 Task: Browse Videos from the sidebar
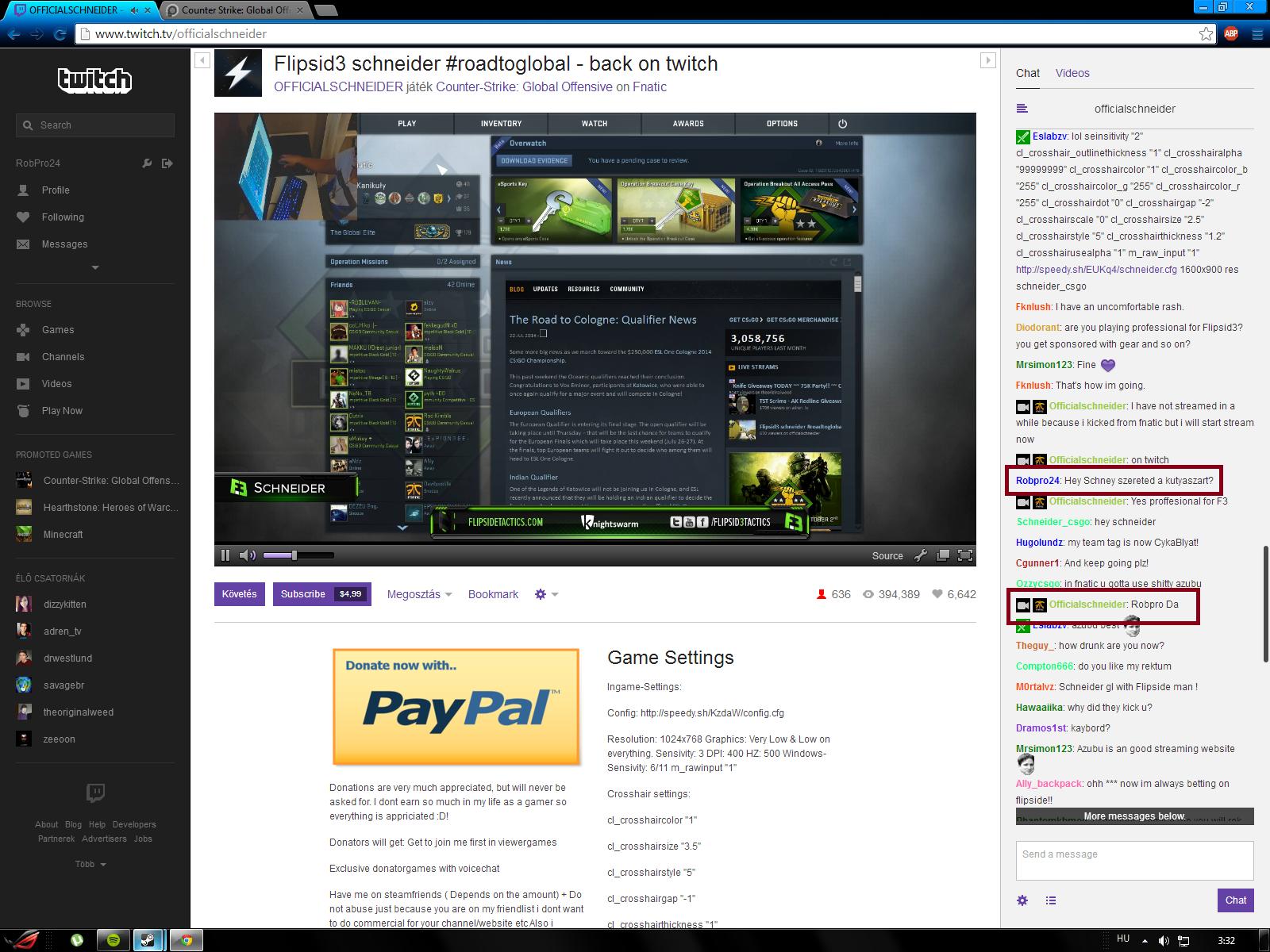click(56, 384)
